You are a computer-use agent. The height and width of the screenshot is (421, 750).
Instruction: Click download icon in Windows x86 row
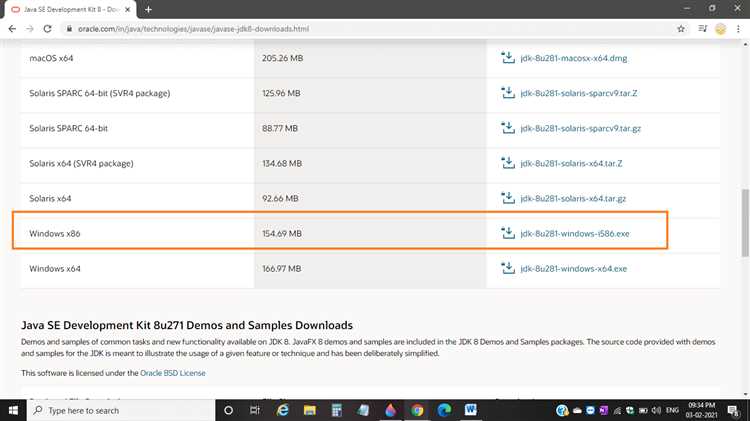click(507, 233)
